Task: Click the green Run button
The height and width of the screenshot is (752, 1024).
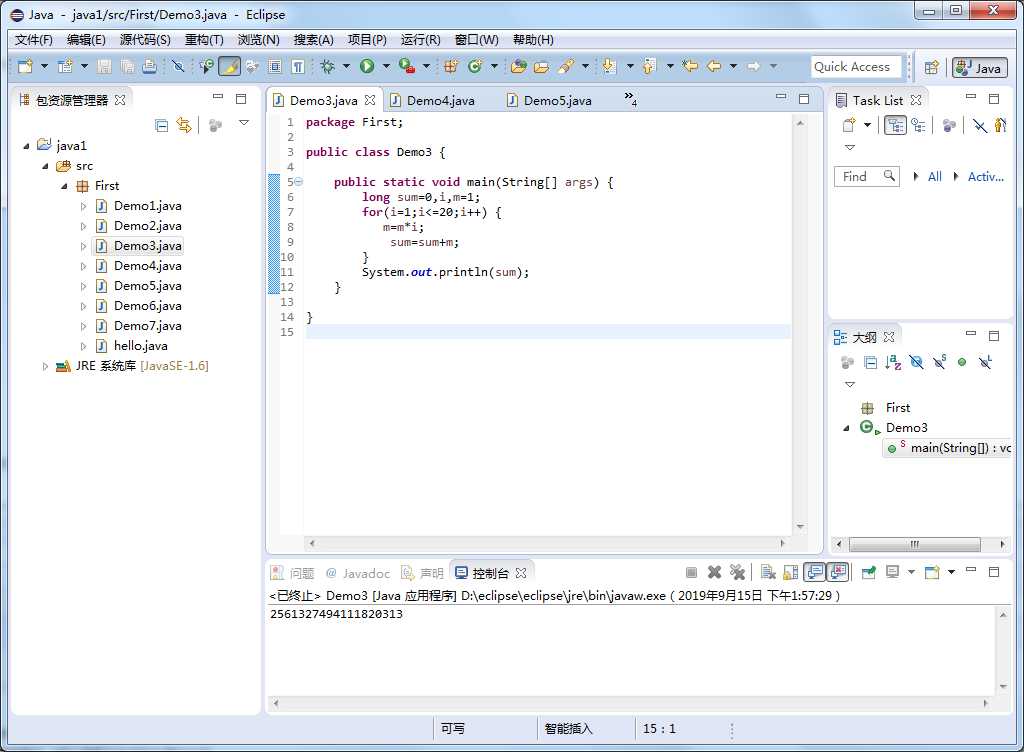Action: (367, 66)
